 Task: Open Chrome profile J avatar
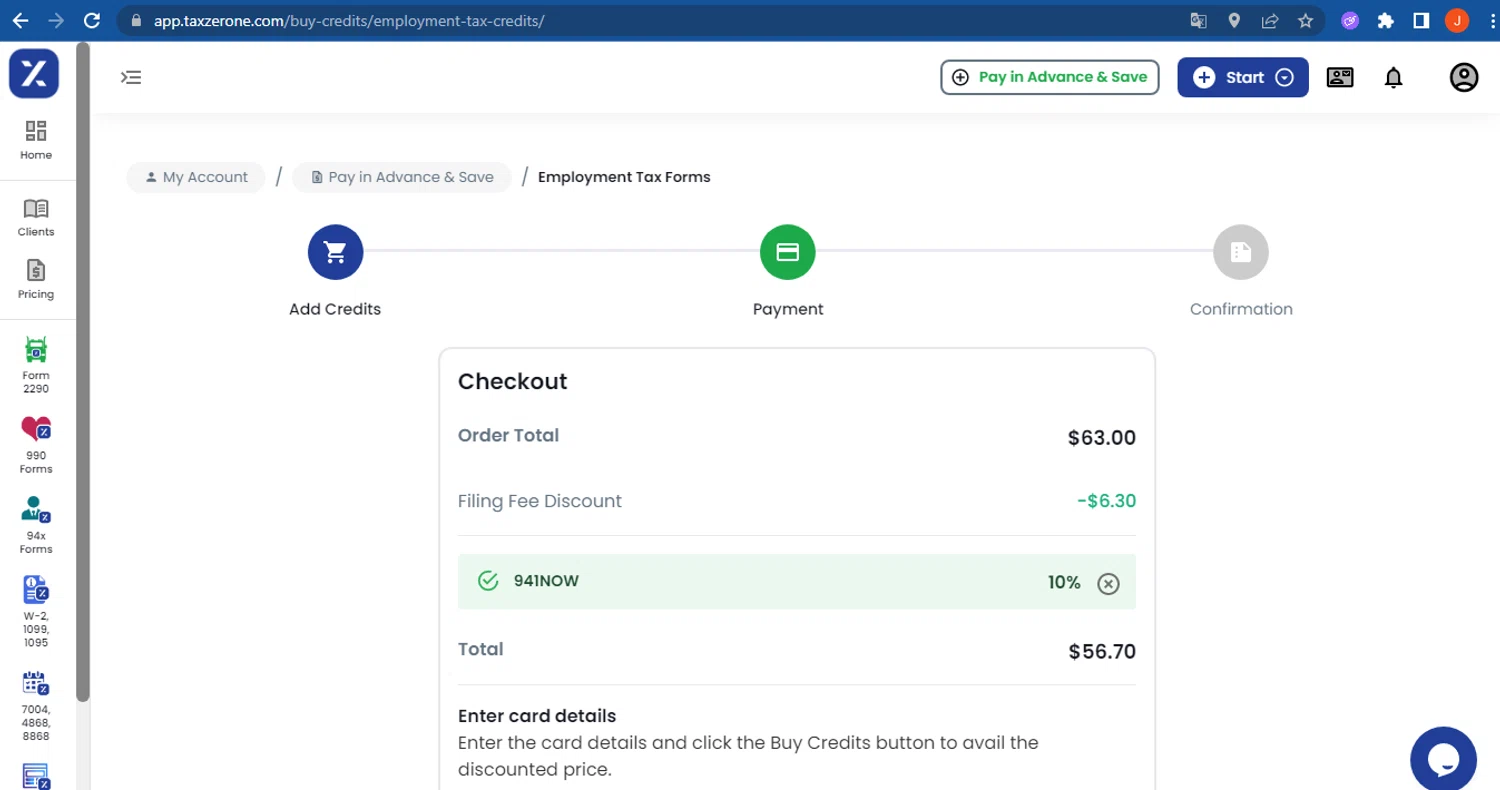pyautogui.click(x=1457, y=20)
